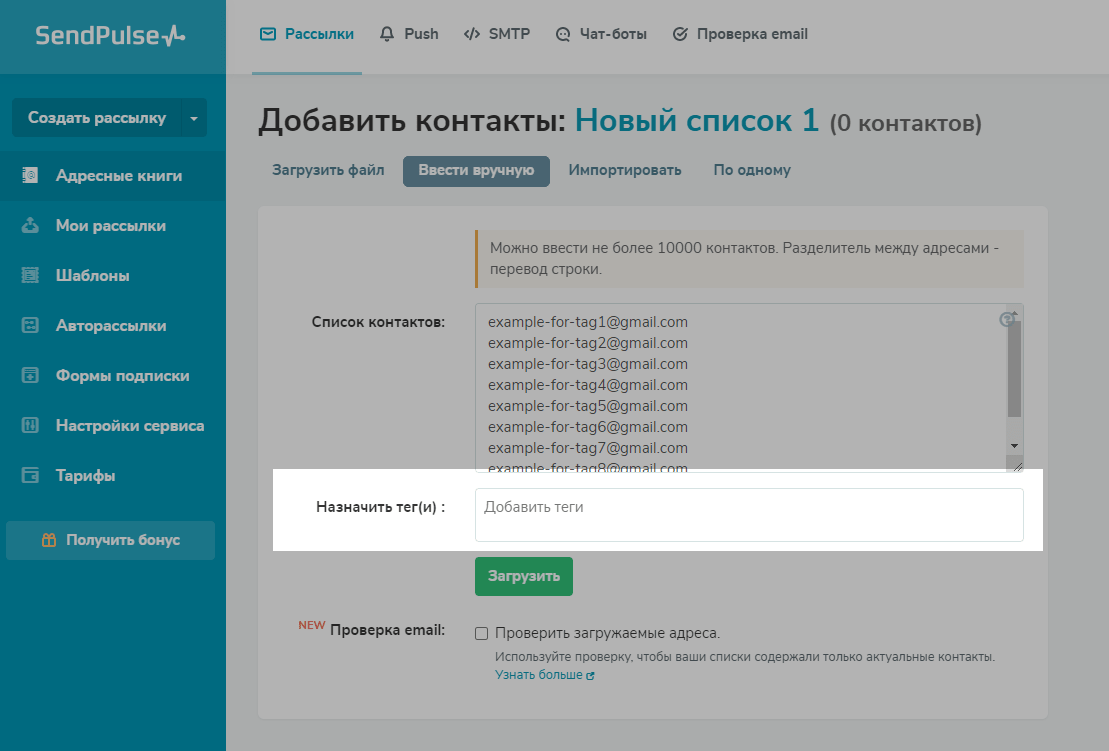The height and width of the screenshot is (751, 1109).
Task: Click the Формы подписки sidebar icon
Action: point(30,376)
